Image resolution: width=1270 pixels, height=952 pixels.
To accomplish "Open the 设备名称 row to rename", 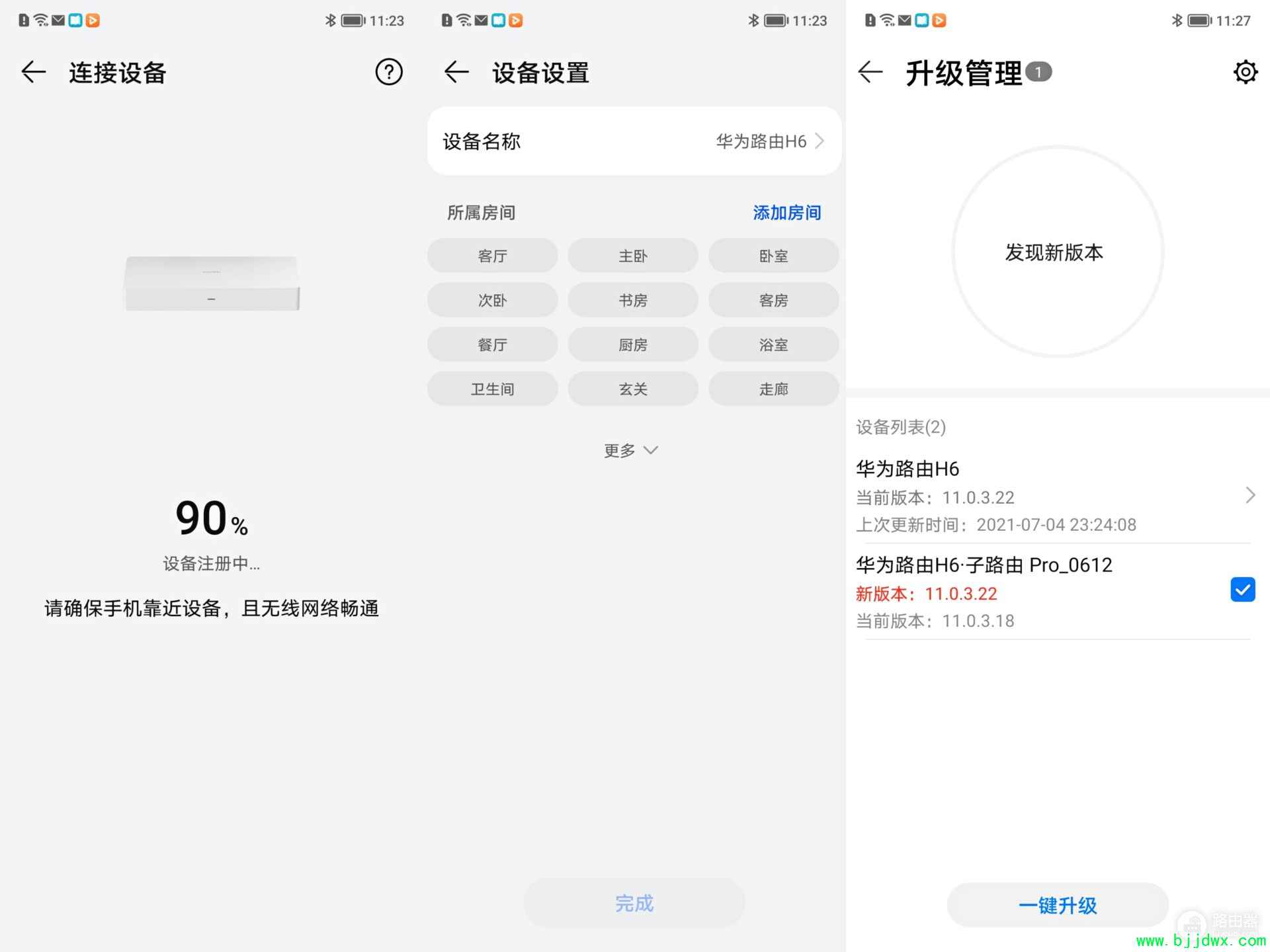I will pos(634,141).
